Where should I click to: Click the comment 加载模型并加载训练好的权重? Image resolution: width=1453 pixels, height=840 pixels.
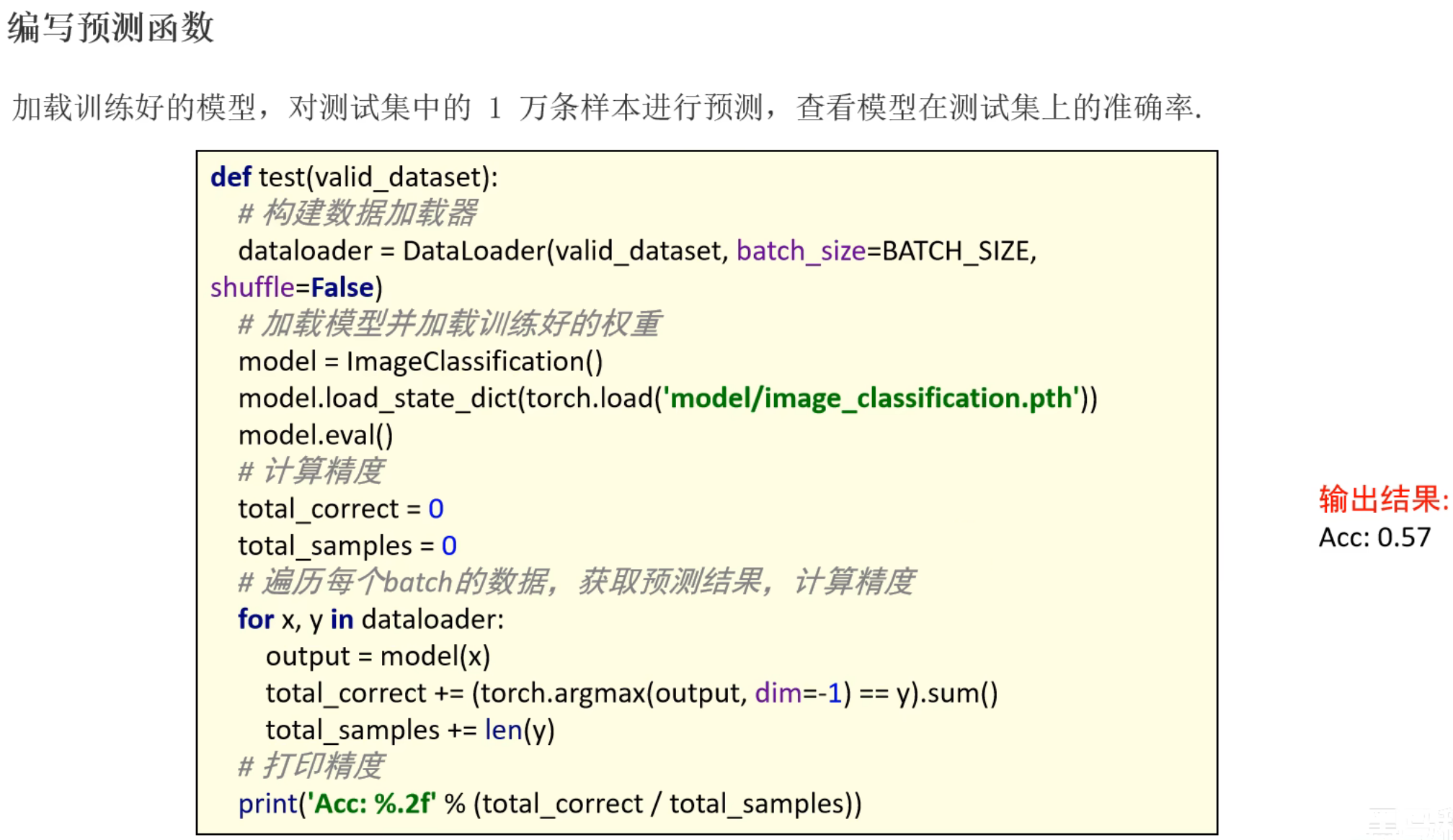449,324
